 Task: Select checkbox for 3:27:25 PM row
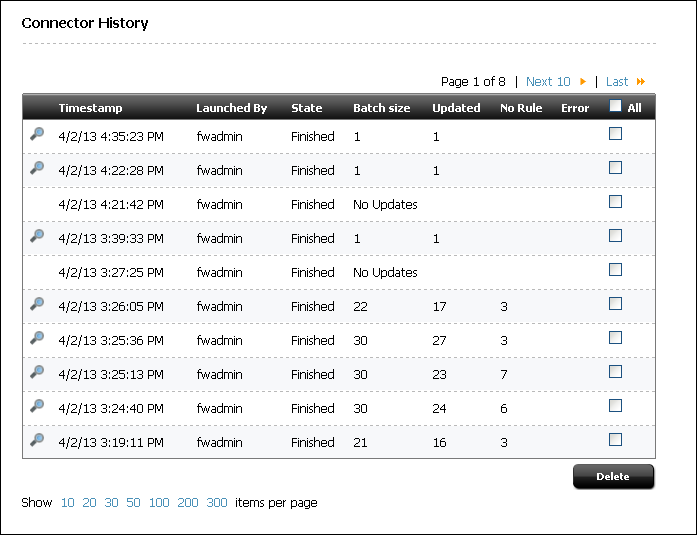click(615, 270)
